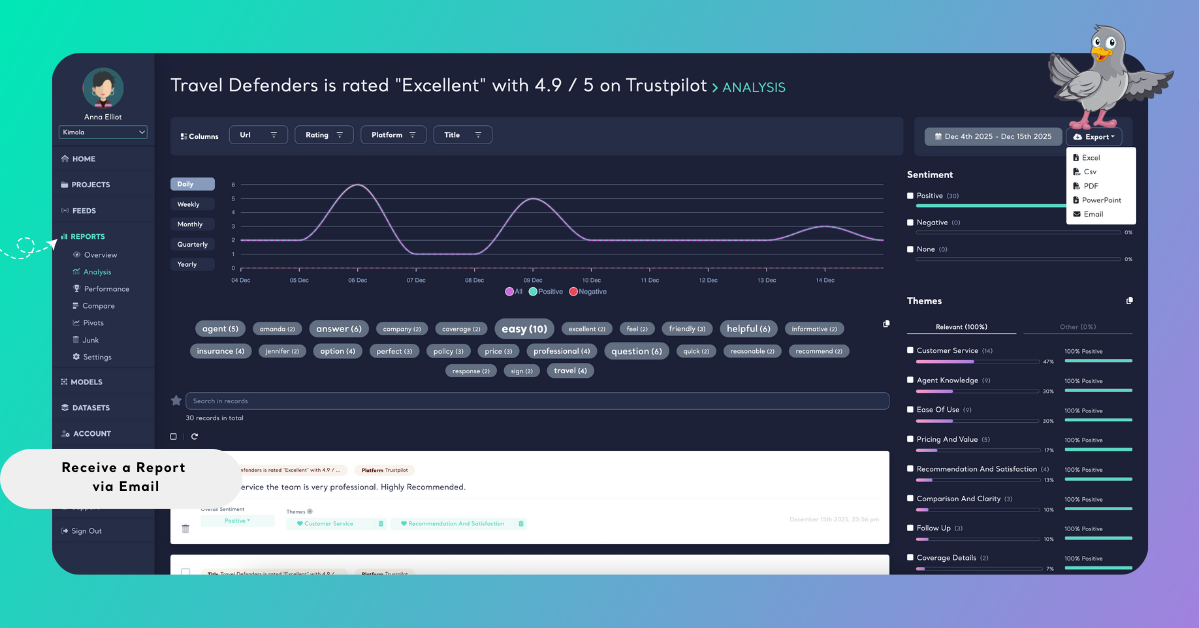Switch the chart to Daily view
Image resolution: width=1200 pixels, height=628 pixels.
(x=192, y=184)
